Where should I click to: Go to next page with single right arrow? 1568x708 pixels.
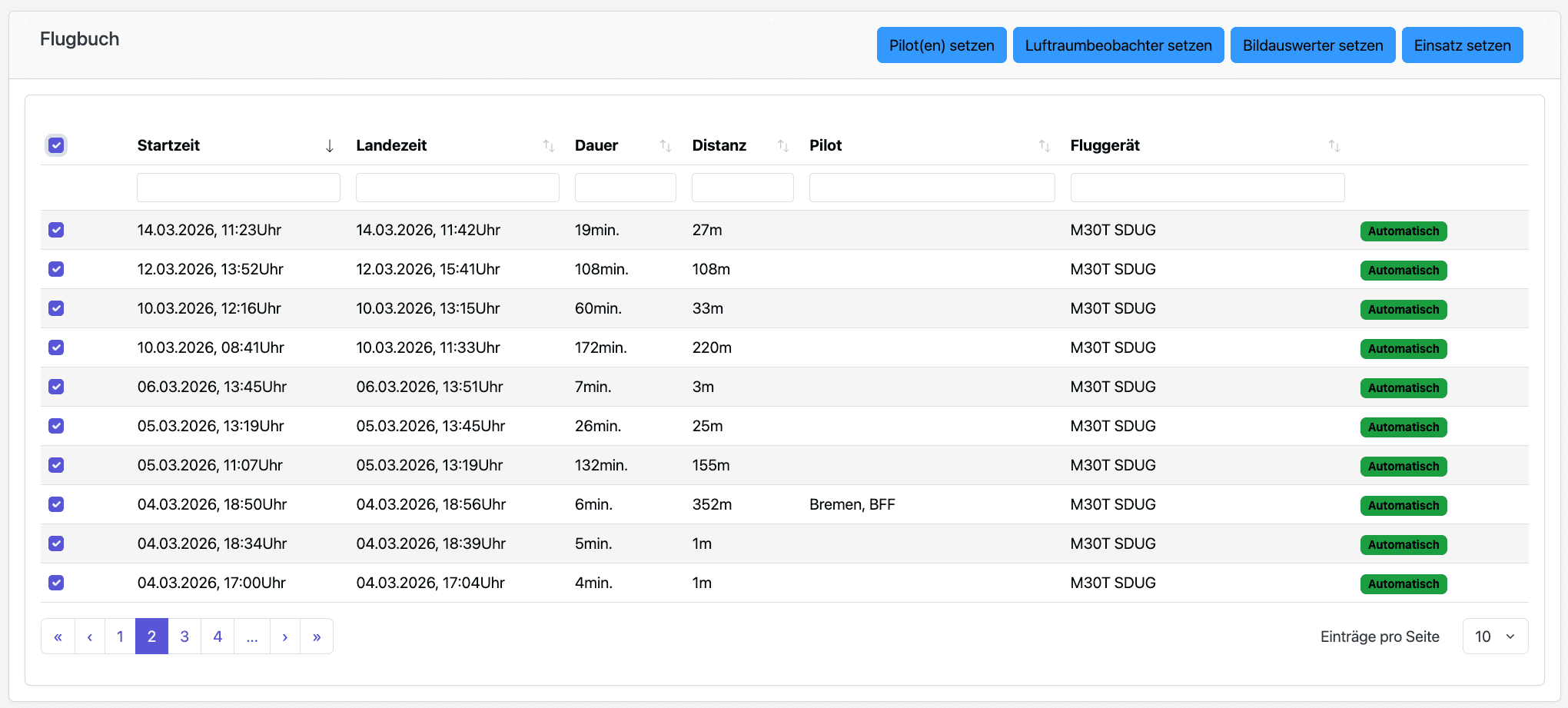point(285,637)
